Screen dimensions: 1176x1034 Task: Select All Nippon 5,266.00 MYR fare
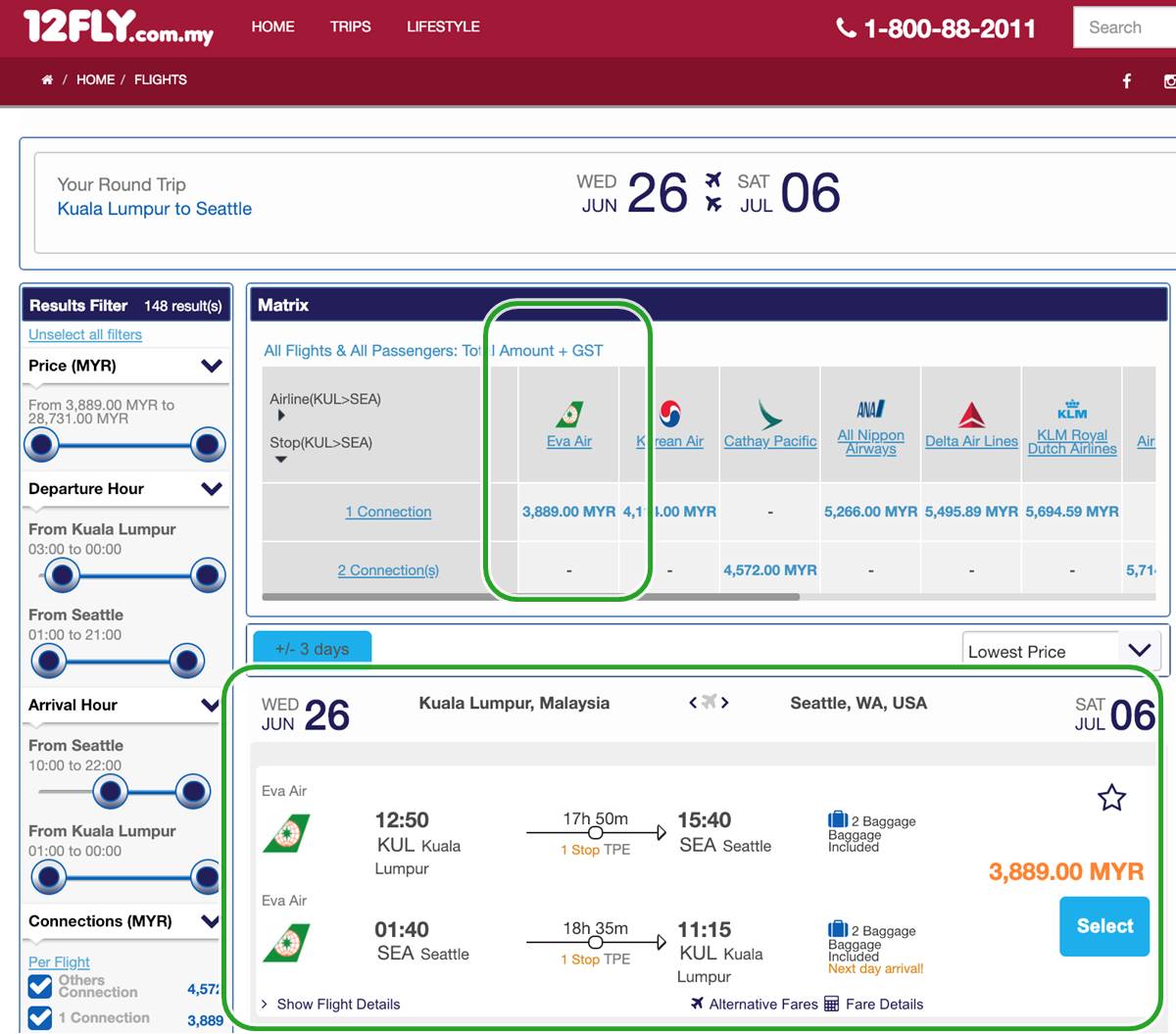(870, 512)
